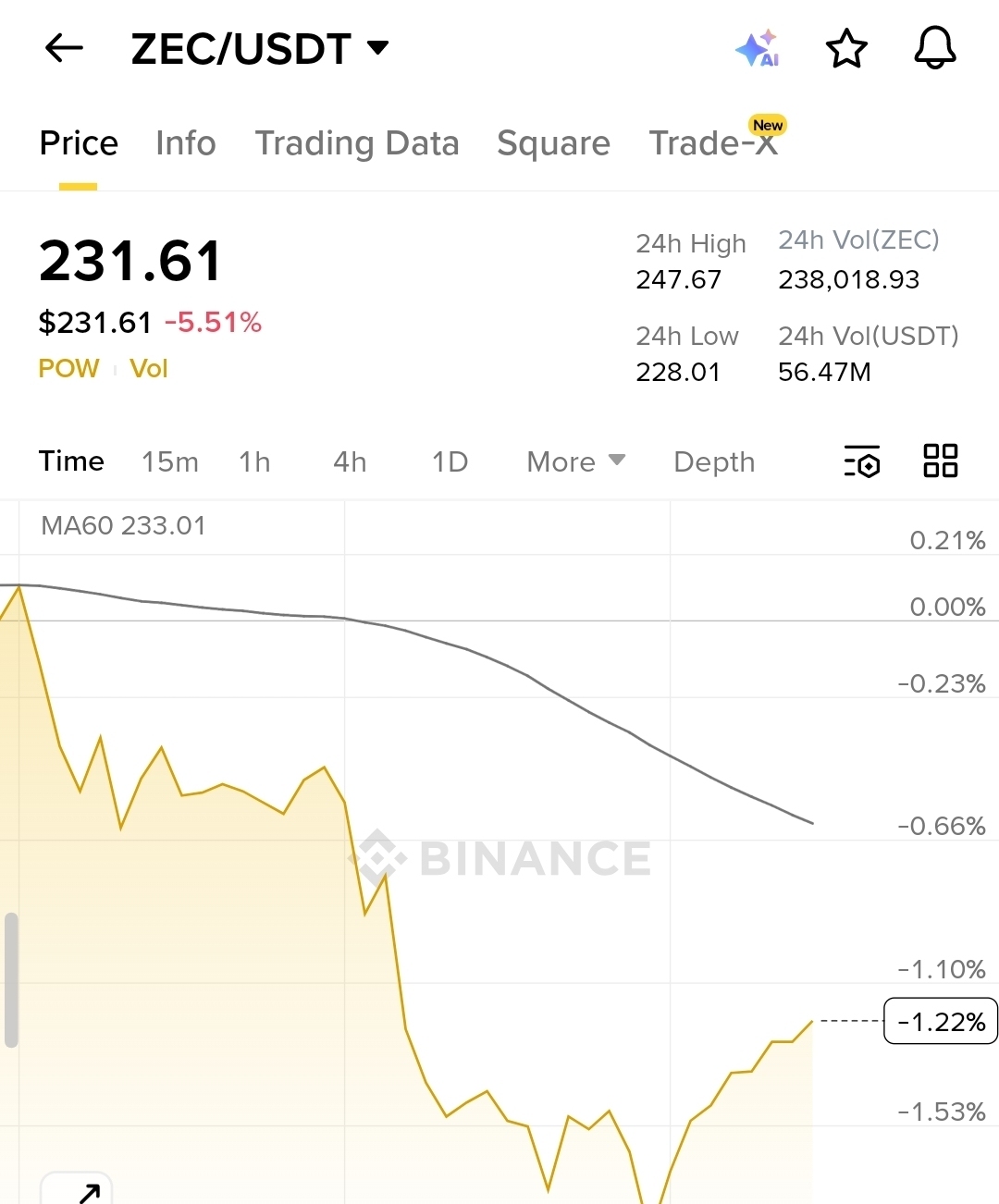Go to the Square tab
The height and width of the screenshot is (1204, 999).
click(553, 143)
